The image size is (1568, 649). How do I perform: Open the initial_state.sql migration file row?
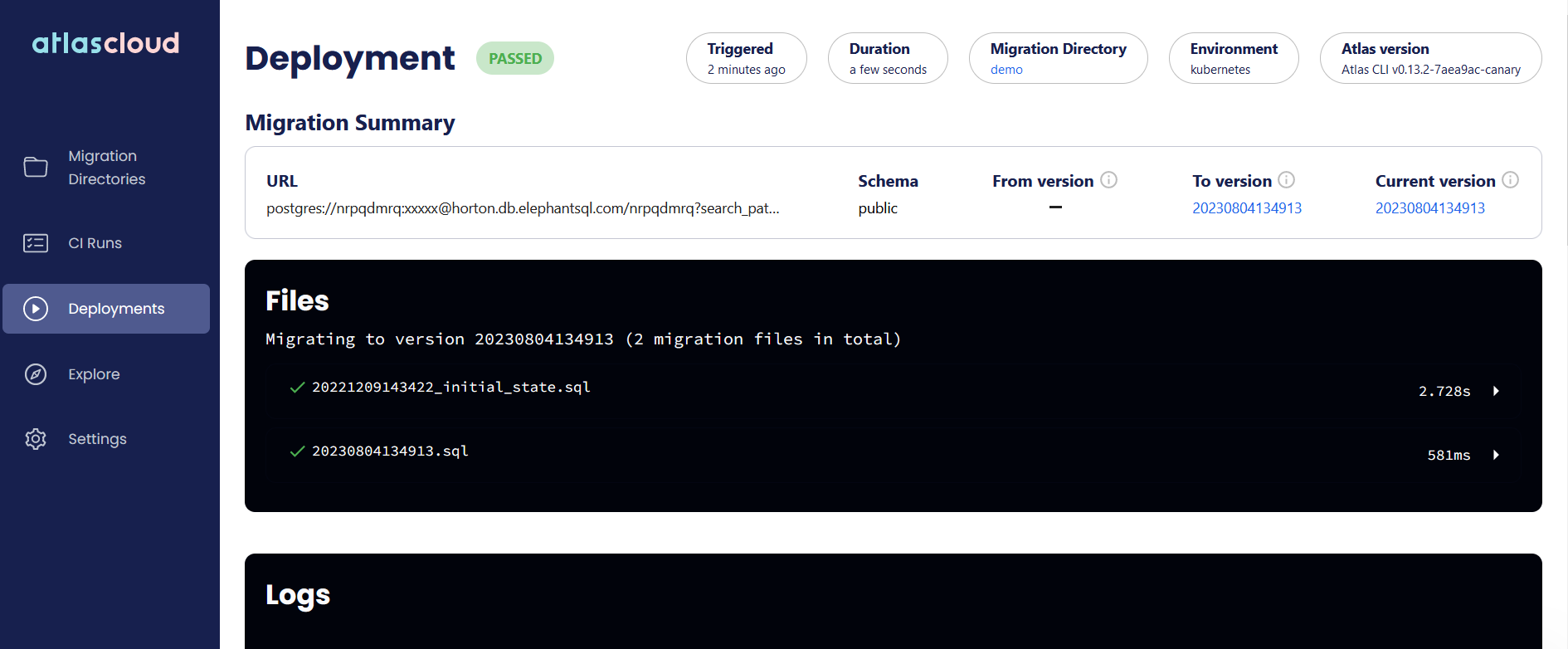pyautogui.click(x=894, y=388)
